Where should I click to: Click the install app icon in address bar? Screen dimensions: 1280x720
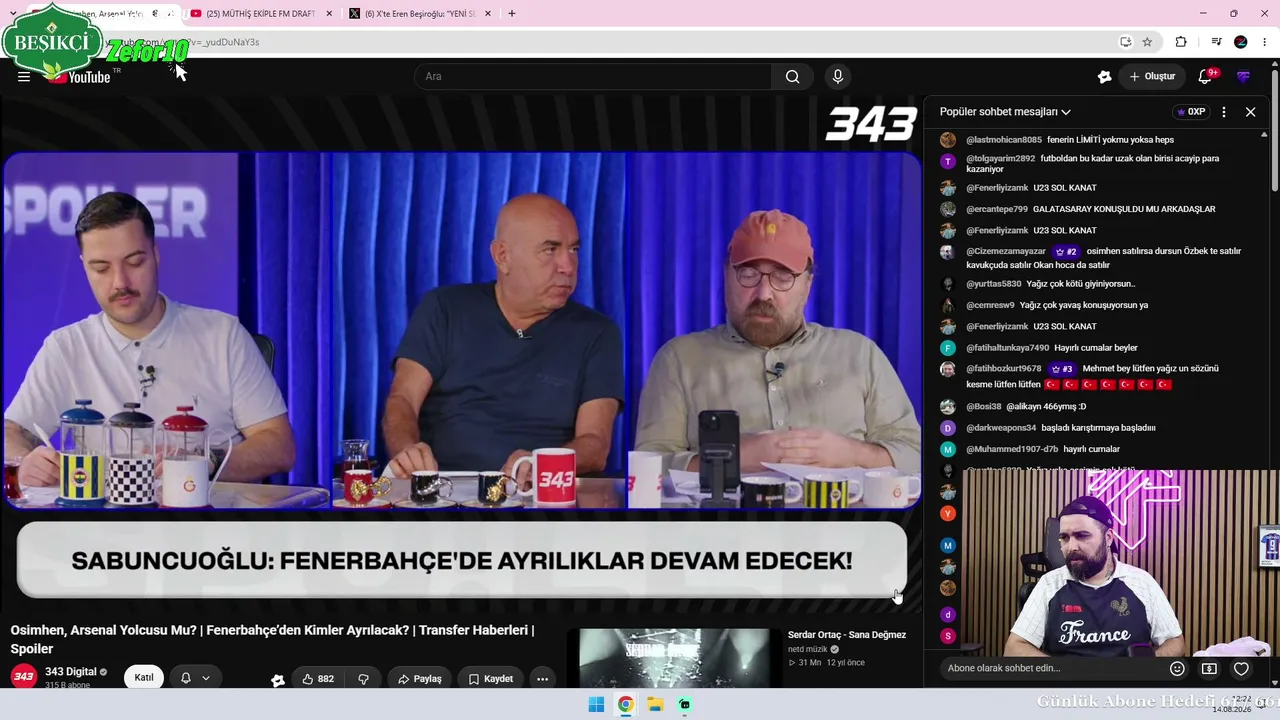click(1125, 42)
